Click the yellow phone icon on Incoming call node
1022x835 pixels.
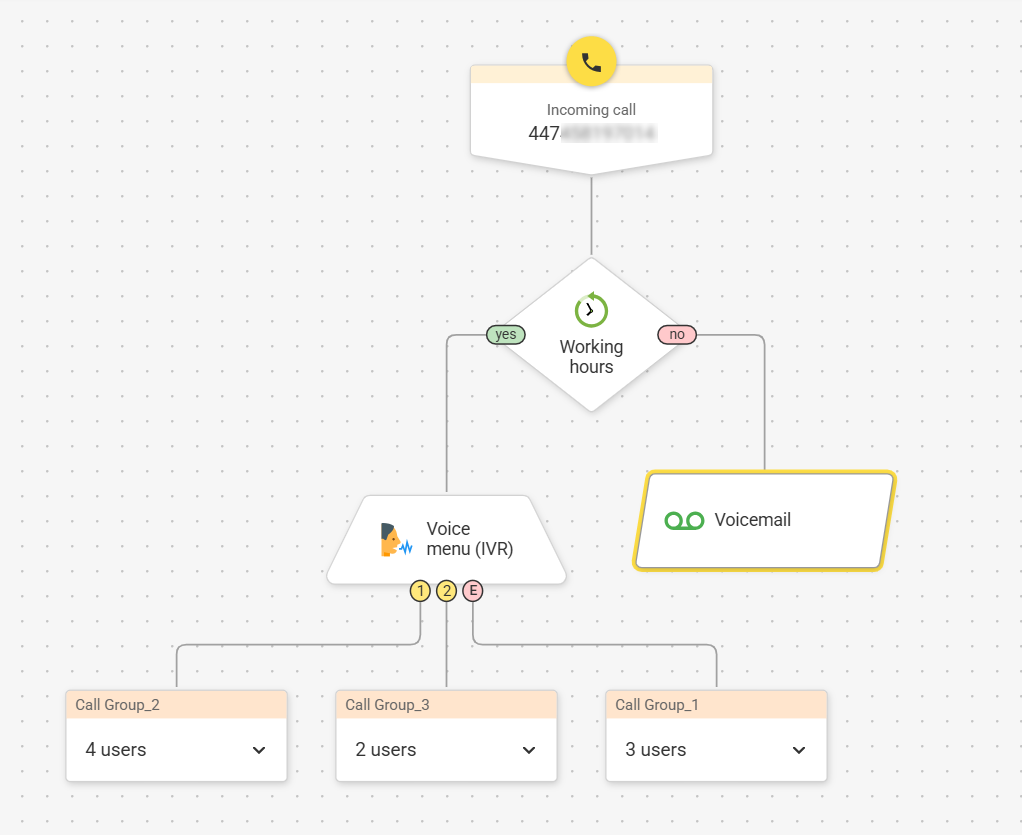pyautogui.click(x=591, y=61)
